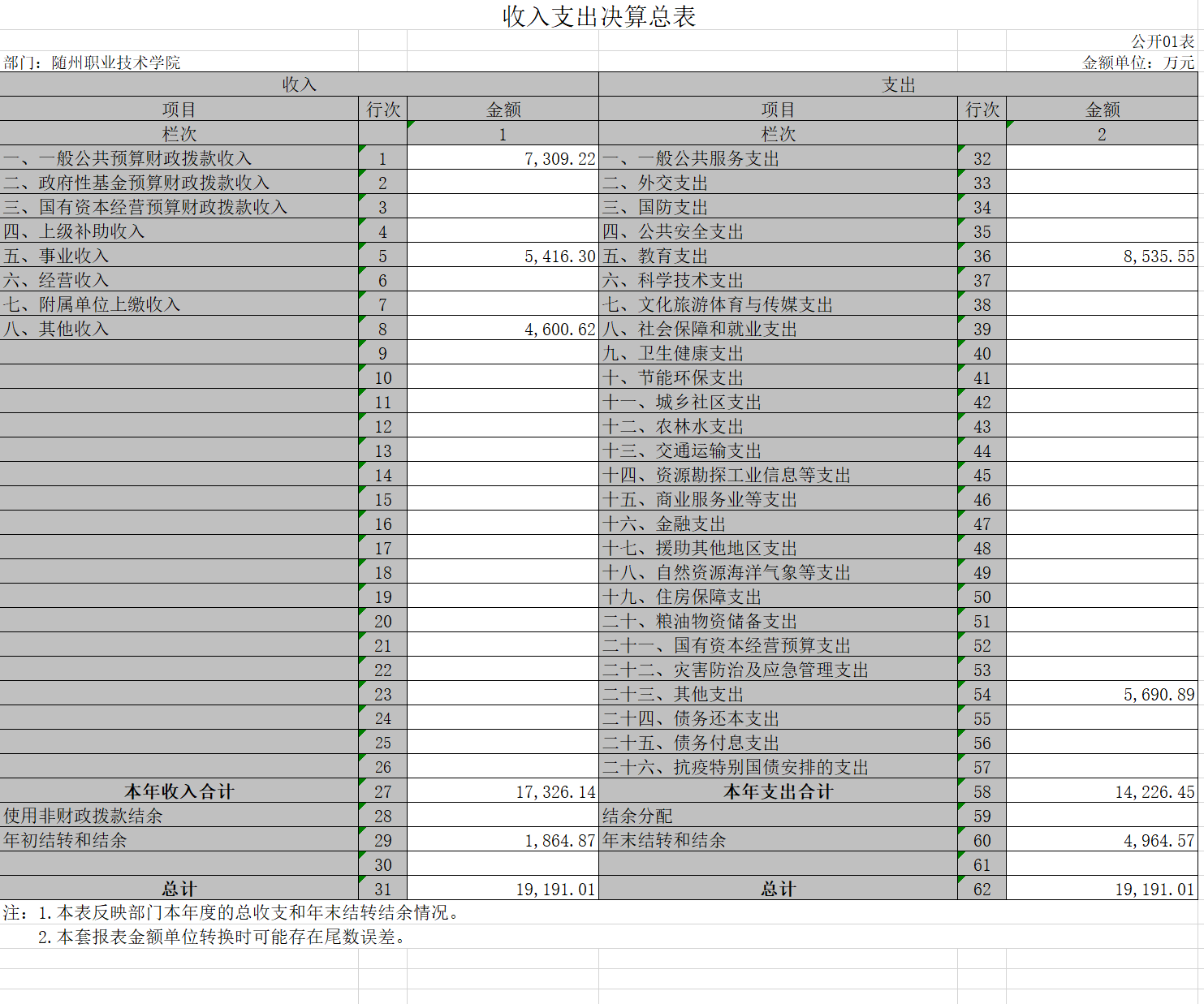Image resolution: width=1204 pixels, height=1004 pixels.
Task: Click the 文化旅游体育与传媒支出 cell
Action: 779,304
